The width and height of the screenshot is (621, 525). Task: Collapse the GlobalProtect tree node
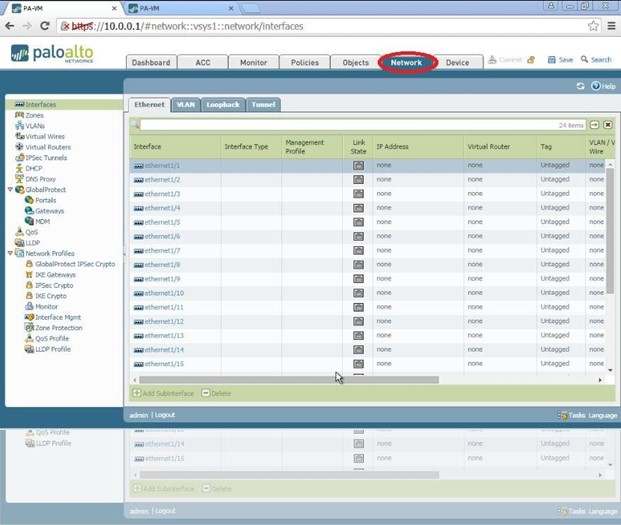(10, 189)
